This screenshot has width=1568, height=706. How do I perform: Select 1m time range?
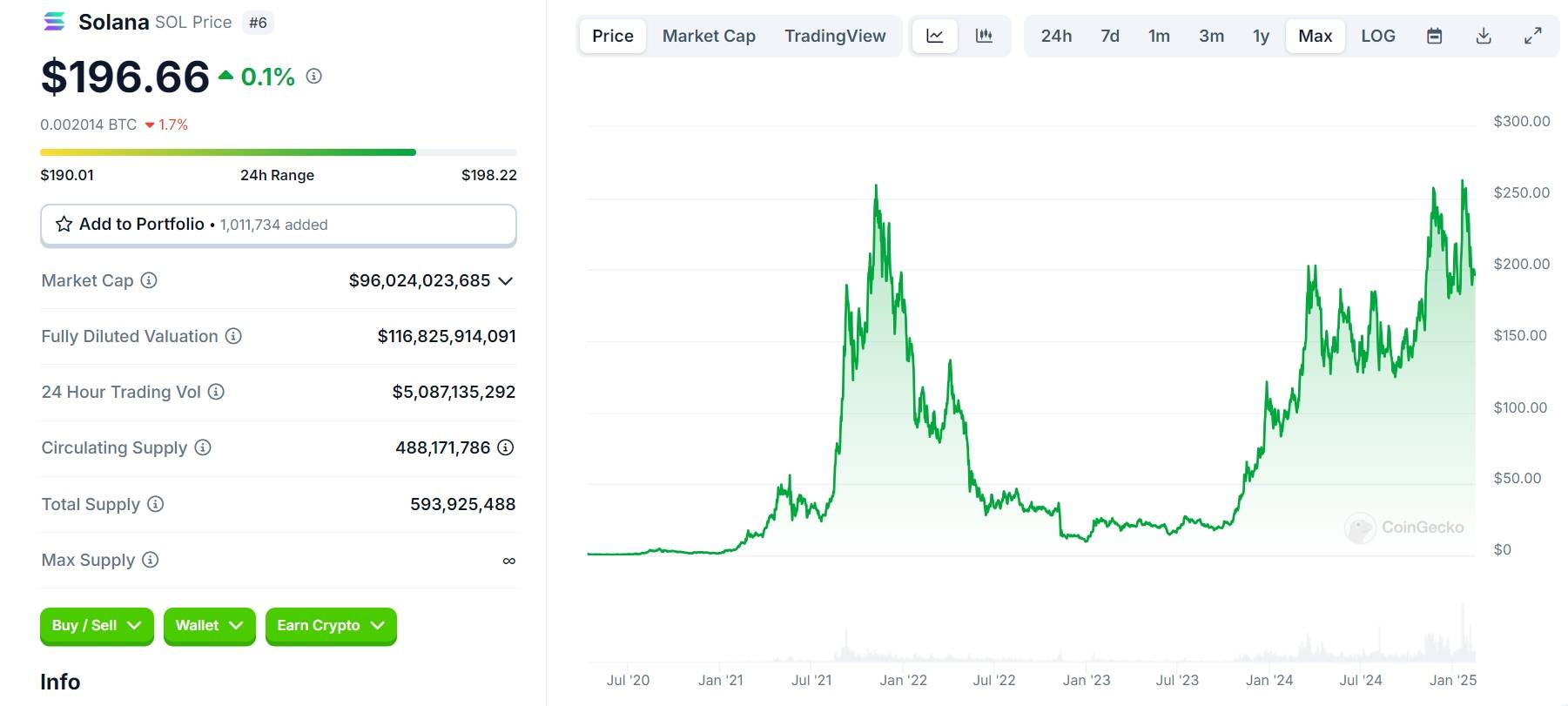(1159, 36)
